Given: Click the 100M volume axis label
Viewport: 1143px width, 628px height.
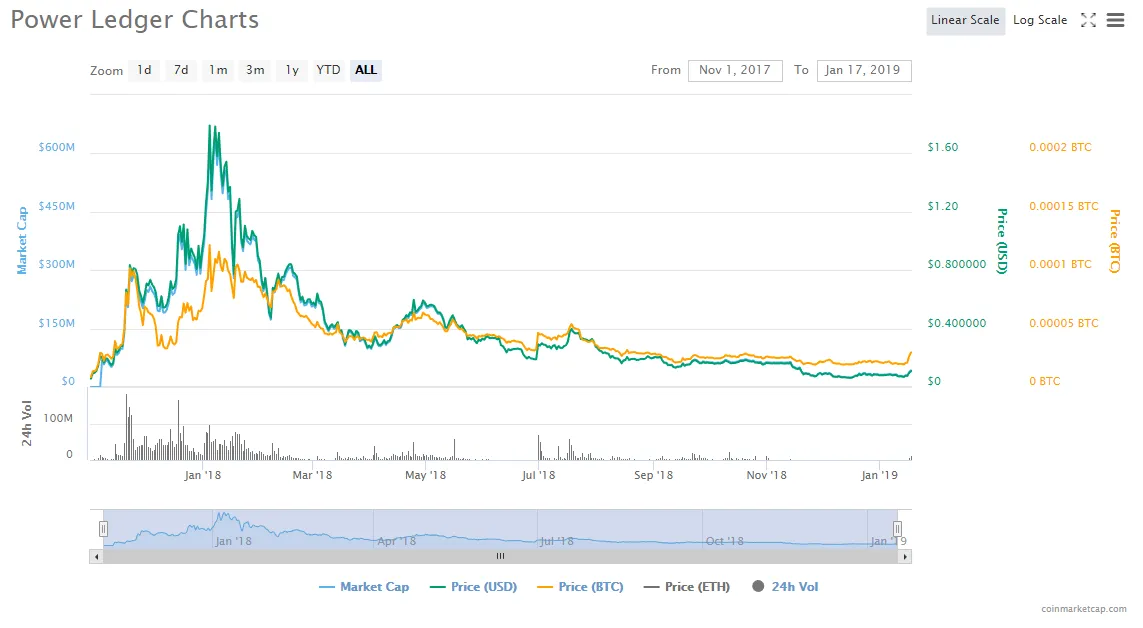Looking at the screenshot, I should click(x=58, y=418).
